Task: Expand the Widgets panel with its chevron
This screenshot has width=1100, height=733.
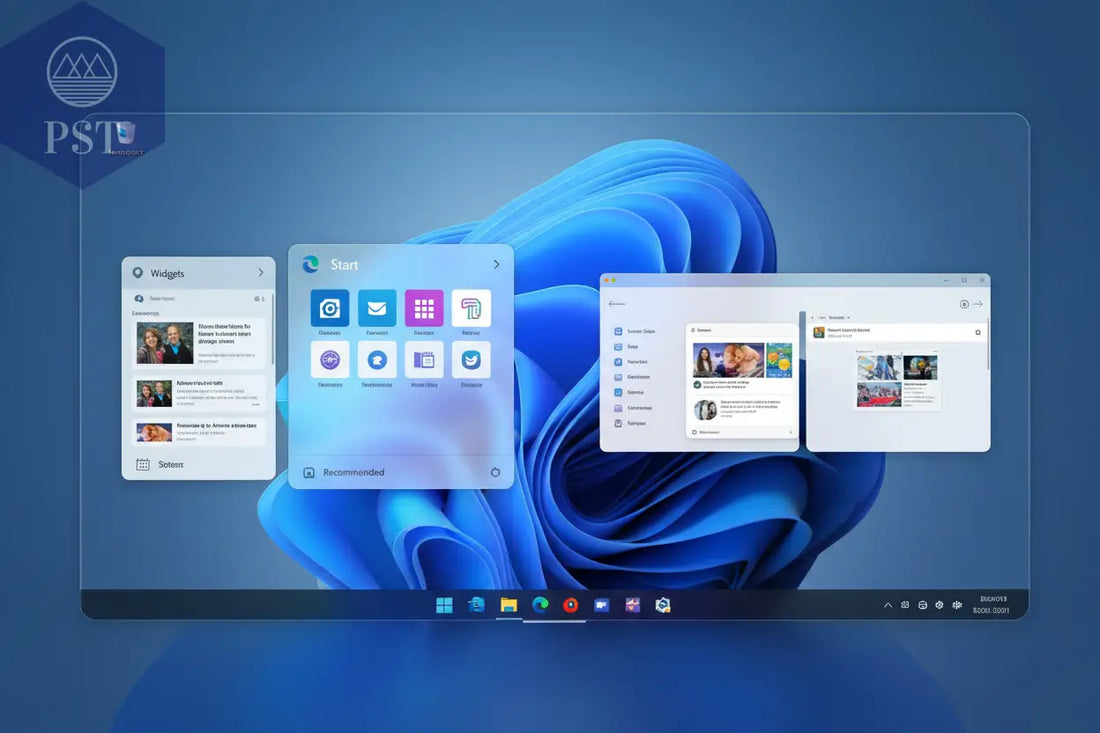Action: pos(261,272)
